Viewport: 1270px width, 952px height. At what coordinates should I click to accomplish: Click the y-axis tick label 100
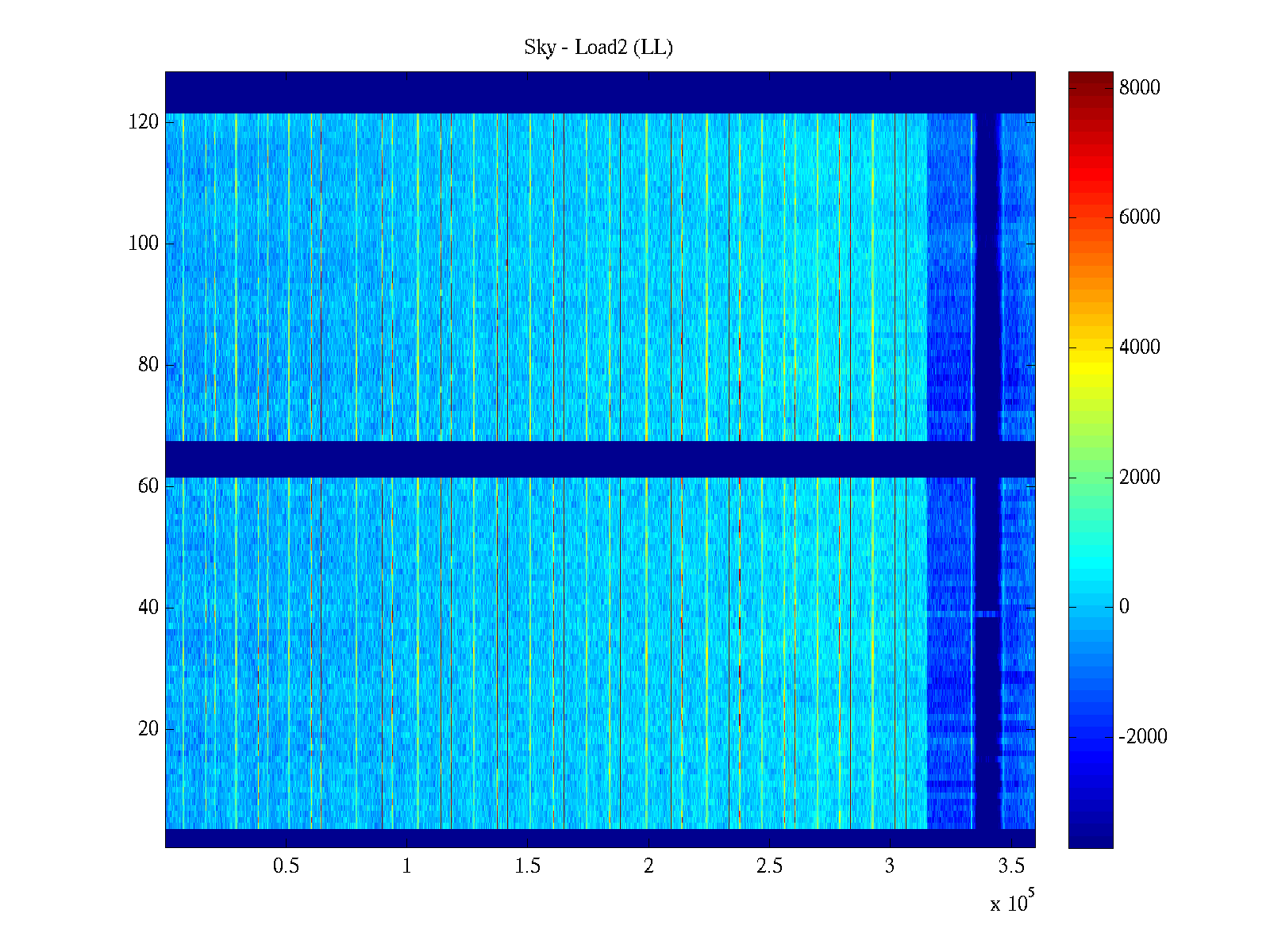pos(144,244)
